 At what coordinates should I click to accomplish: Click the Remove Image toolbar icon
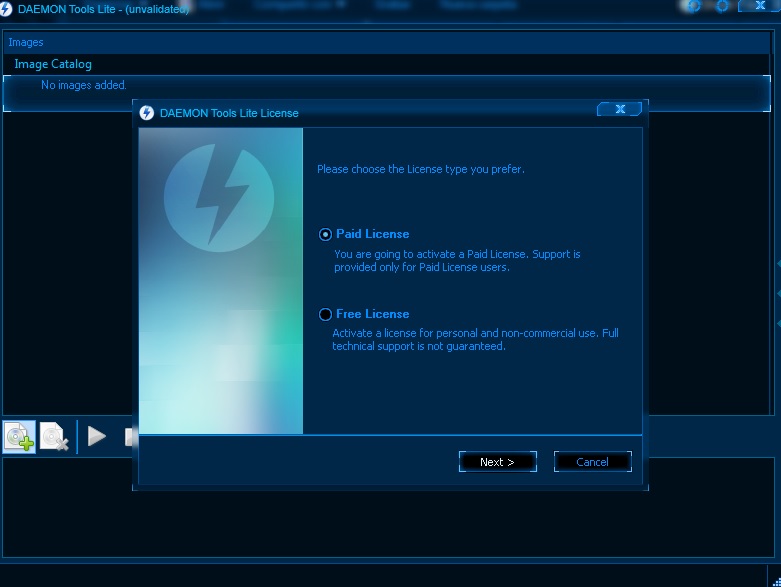pyautogui.click(x=53, y=437)
